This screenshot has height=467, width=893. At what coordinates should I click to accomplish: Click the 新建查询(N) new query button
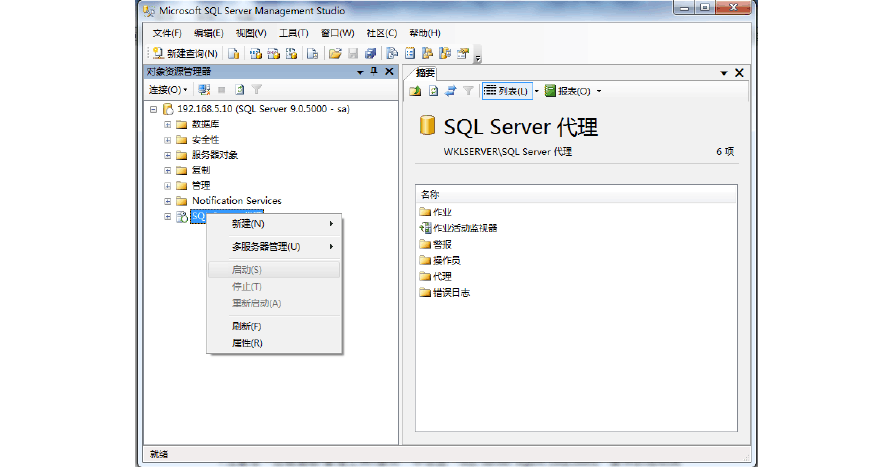185,54
